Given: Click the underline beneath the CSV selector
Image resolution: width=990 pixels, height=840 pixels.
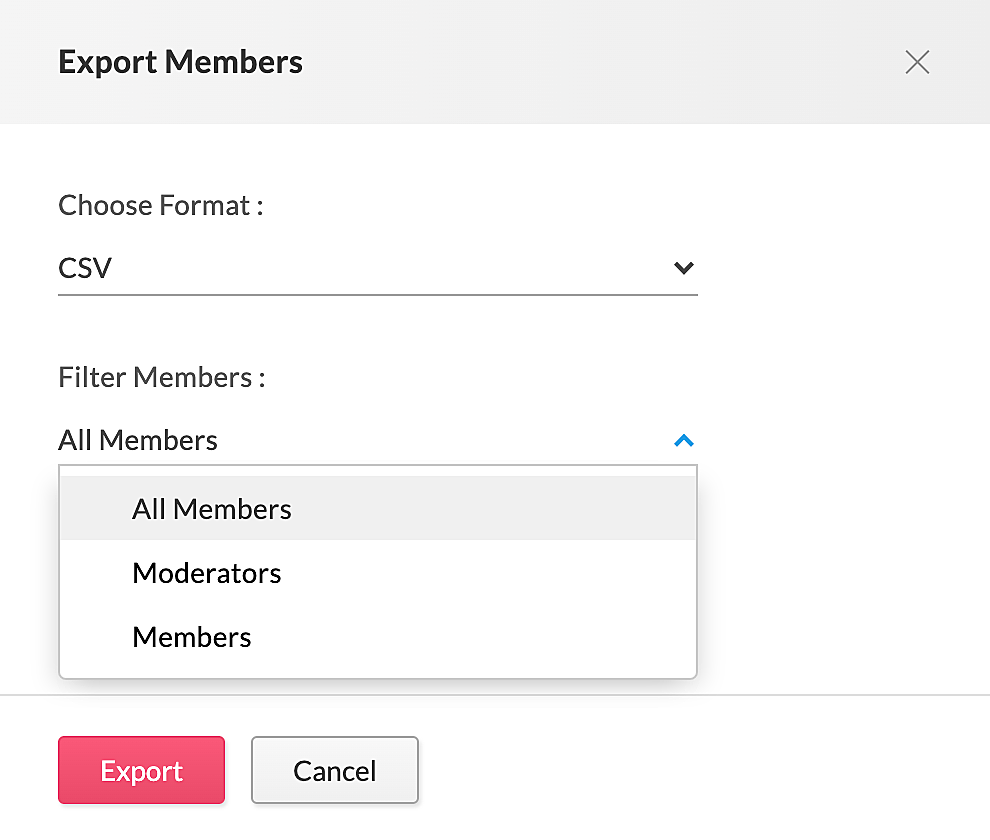Looking at the screenshot, I should [378, 294].
